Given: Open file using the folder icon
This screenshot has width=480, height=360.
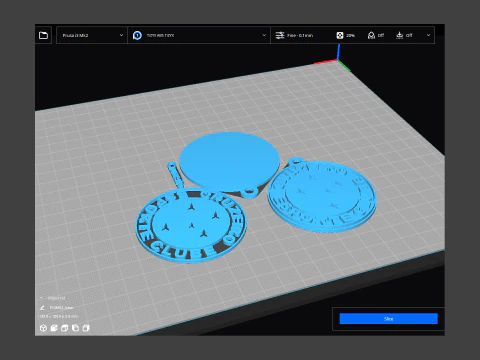Looking at the screenshot, I should coord(43,35).
